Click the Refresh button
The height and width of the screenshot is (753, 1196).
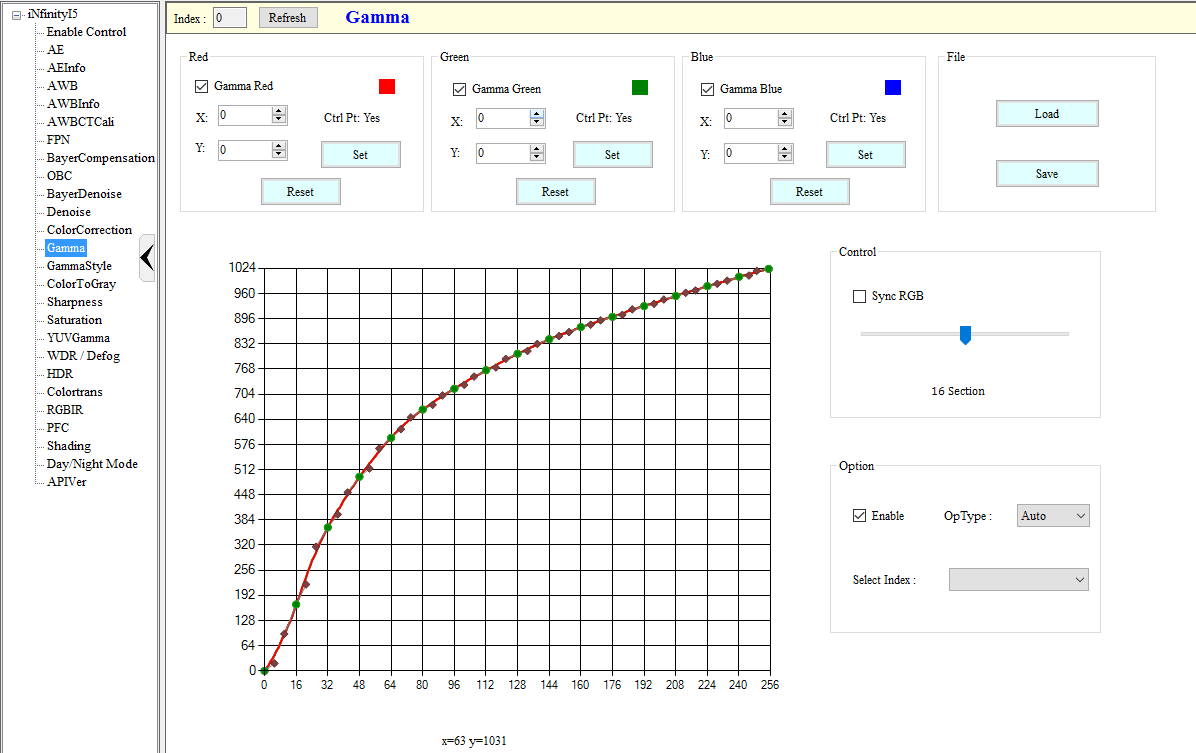[x=288, y=17]
